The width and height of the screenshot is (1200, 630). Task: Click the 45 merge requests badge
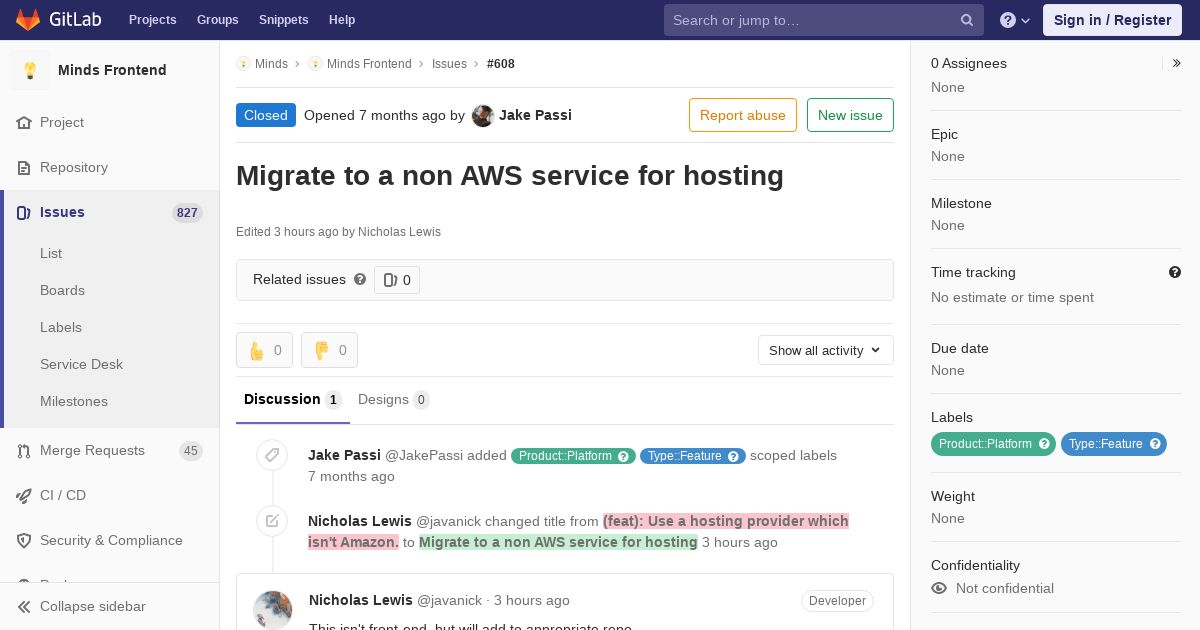pyautogui.click(x=190, y=451)
